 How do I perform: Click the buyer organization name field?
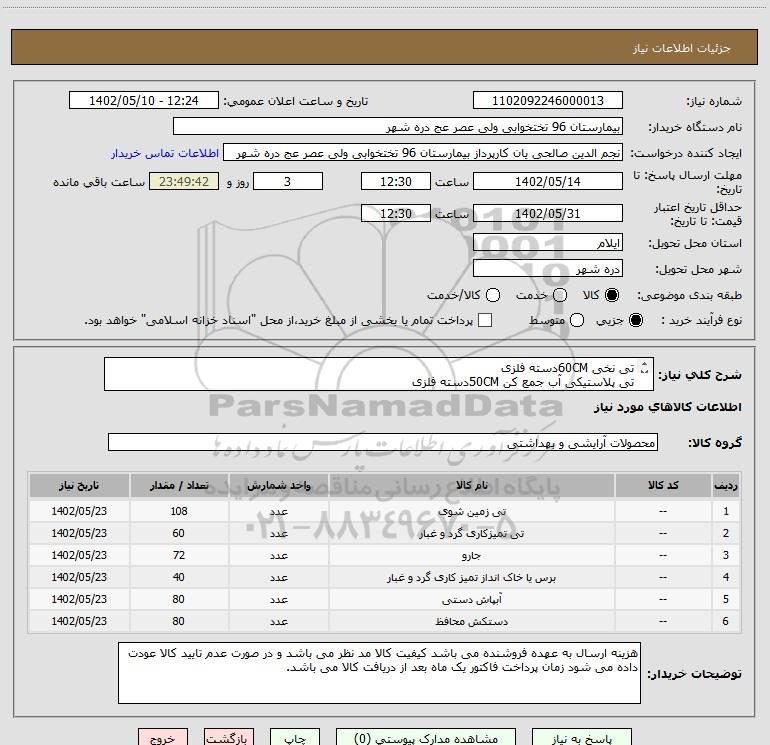[x=398, y=127]
